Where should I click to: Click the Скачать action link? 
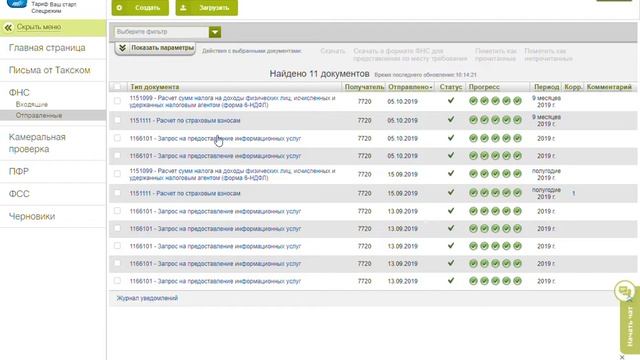click(333, 51)
